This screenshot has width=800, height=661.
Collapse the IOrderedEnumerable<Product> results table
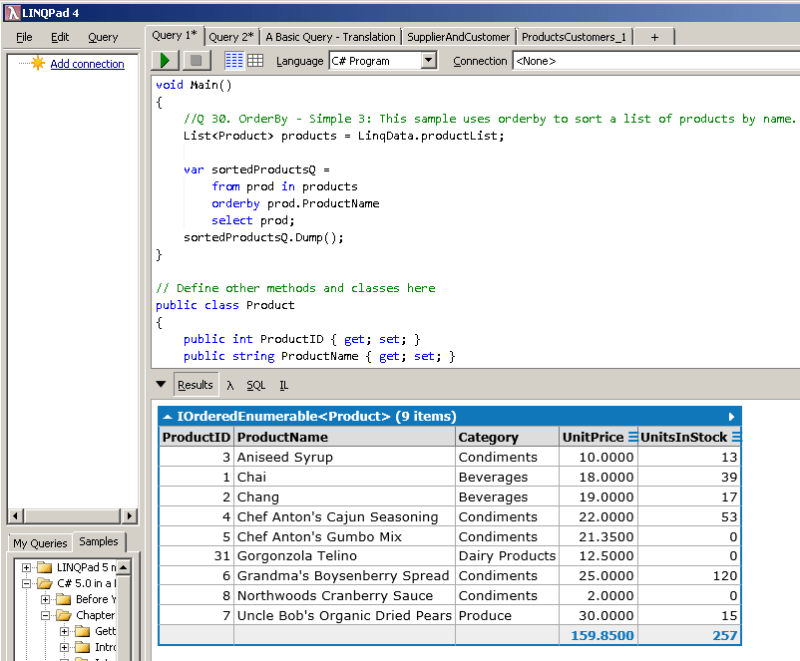pos(167,417)
